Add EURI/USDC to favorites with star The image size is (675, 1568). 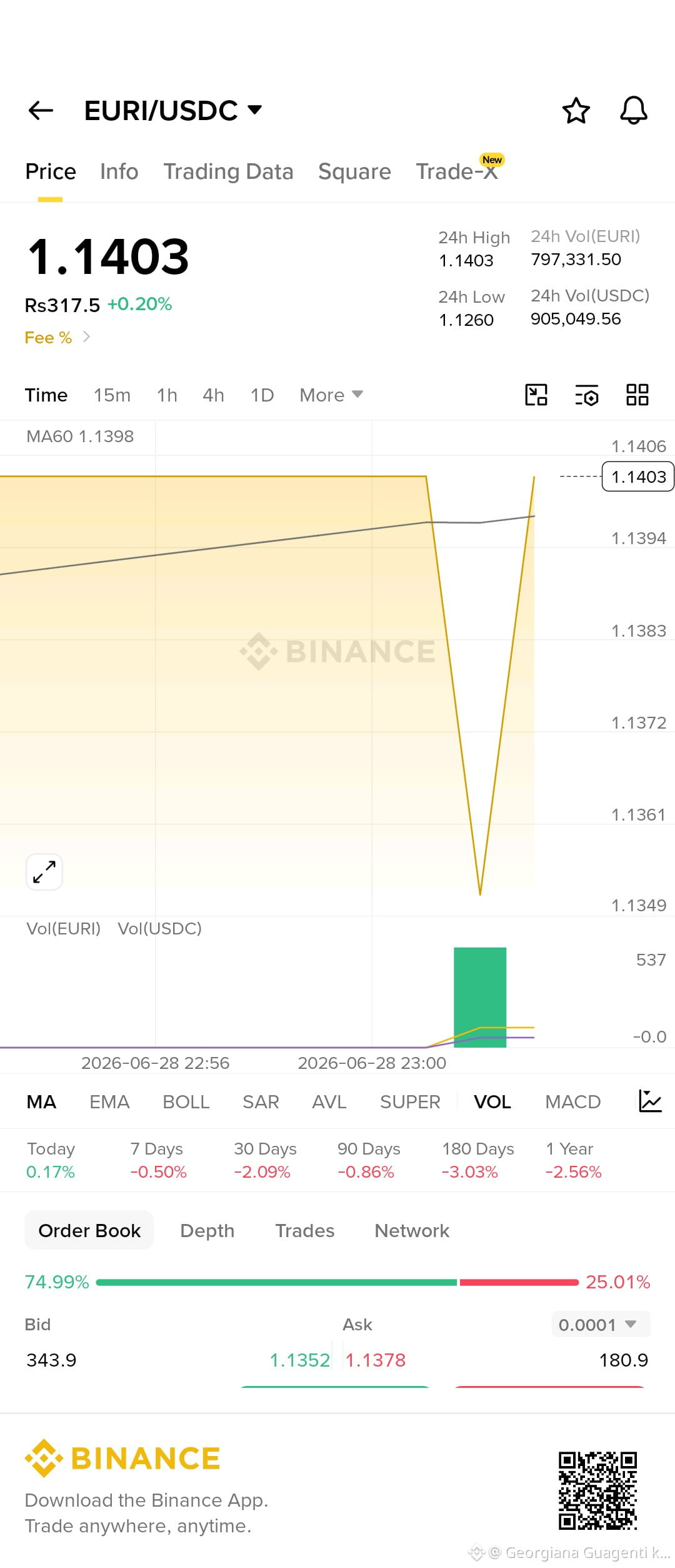[x=576, y=111]
